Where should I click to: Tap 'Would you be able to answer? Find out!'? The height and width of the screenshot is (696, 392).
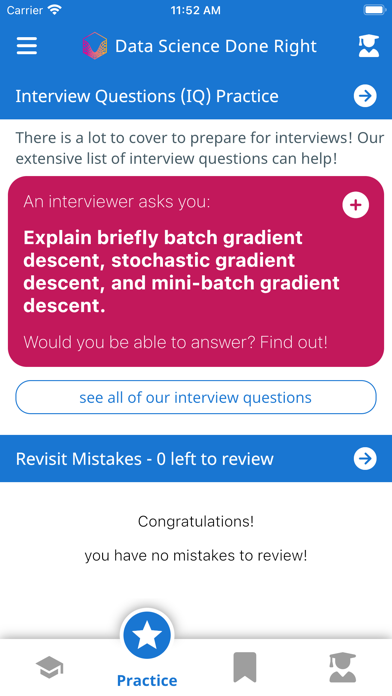click(175, 342)
